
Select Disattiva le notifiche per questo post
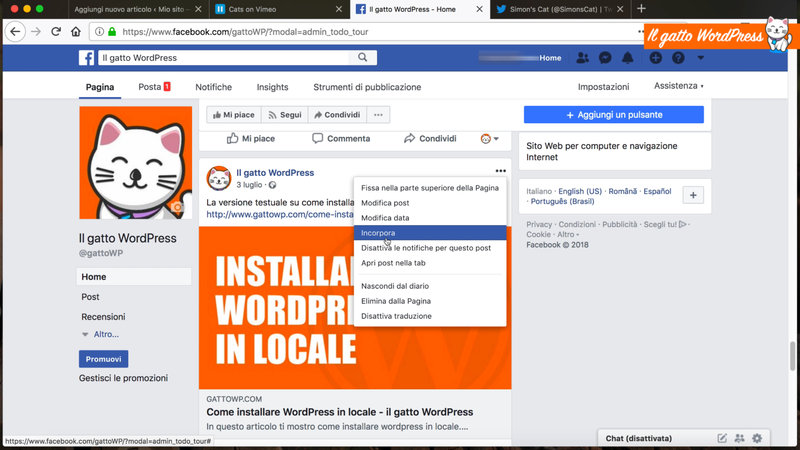tap(430, 248)
